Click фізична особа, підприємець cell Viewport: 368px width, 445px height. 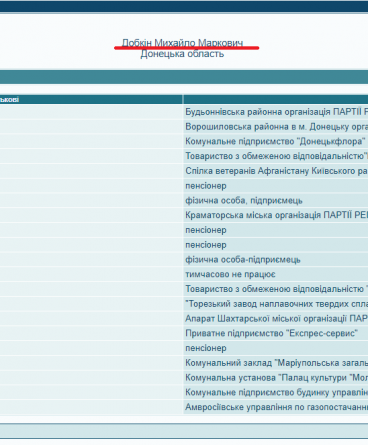tap(244, 200)
